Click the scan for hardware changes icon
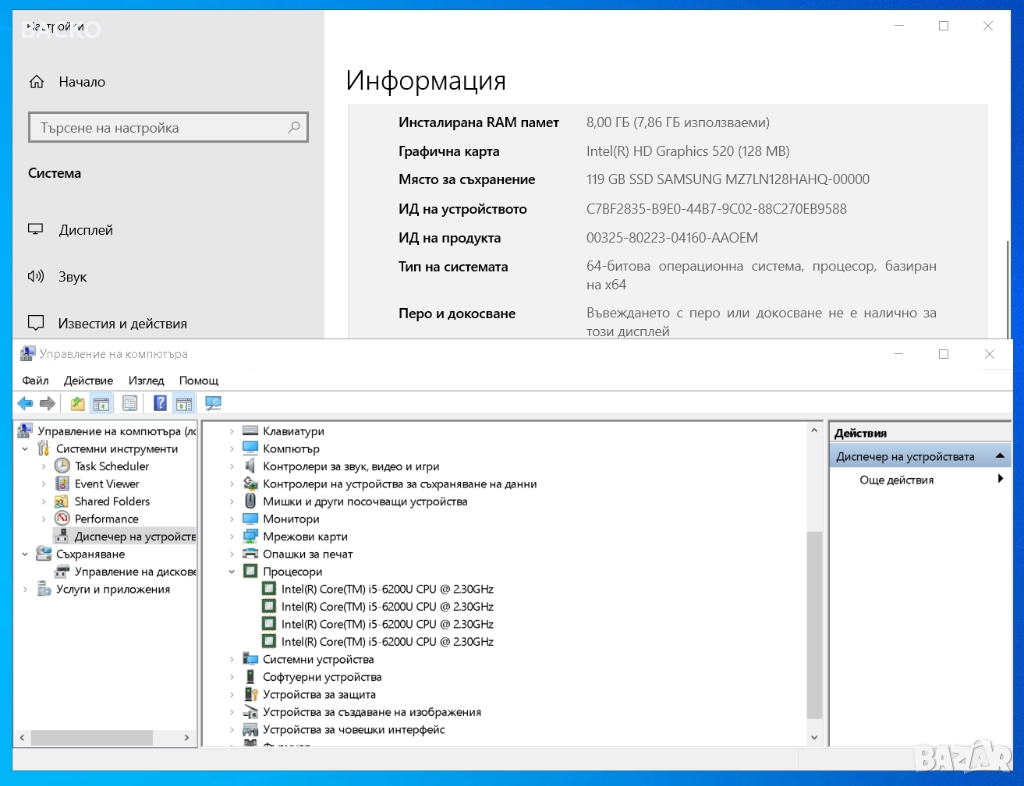Screen dimensions: 1024x786 213,403
